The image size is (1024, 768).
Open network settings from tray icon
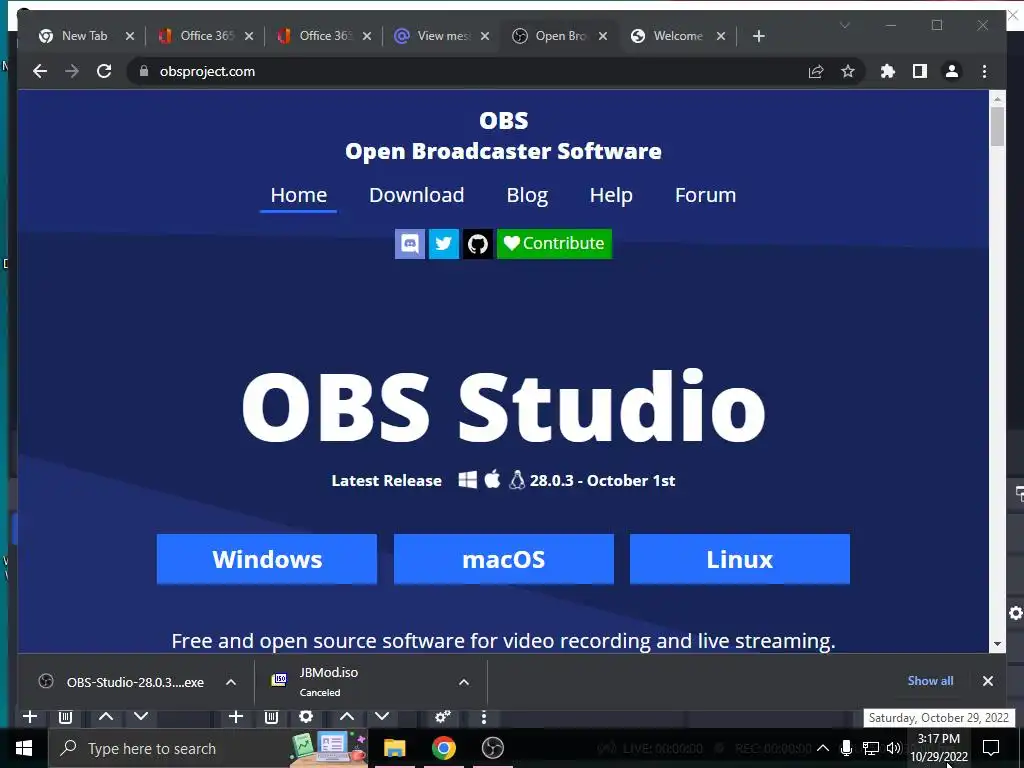[871, 748]
